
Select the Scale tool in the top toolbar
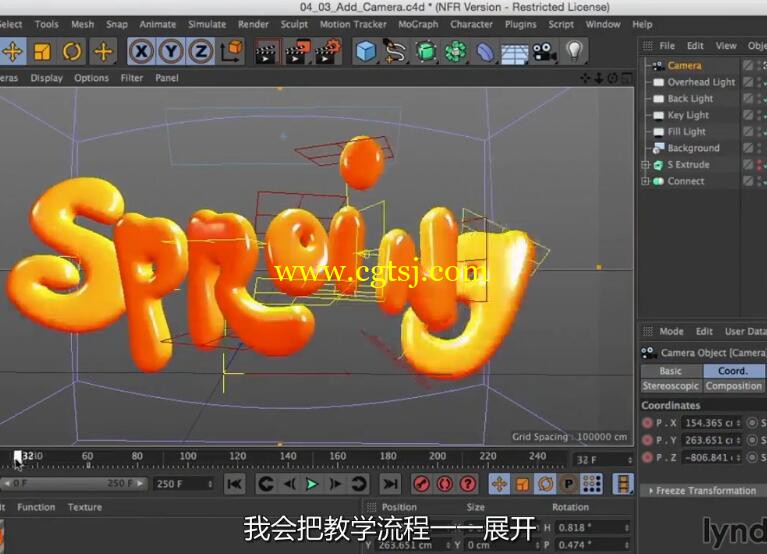(x=42, y=51)
